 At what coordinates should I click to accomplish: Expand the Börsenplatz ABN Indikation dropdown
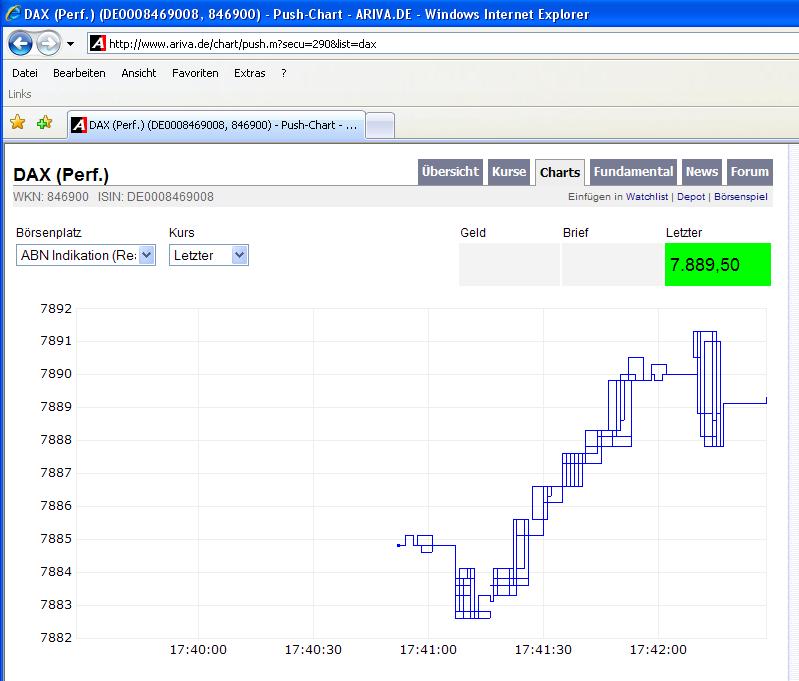point(86,255)
